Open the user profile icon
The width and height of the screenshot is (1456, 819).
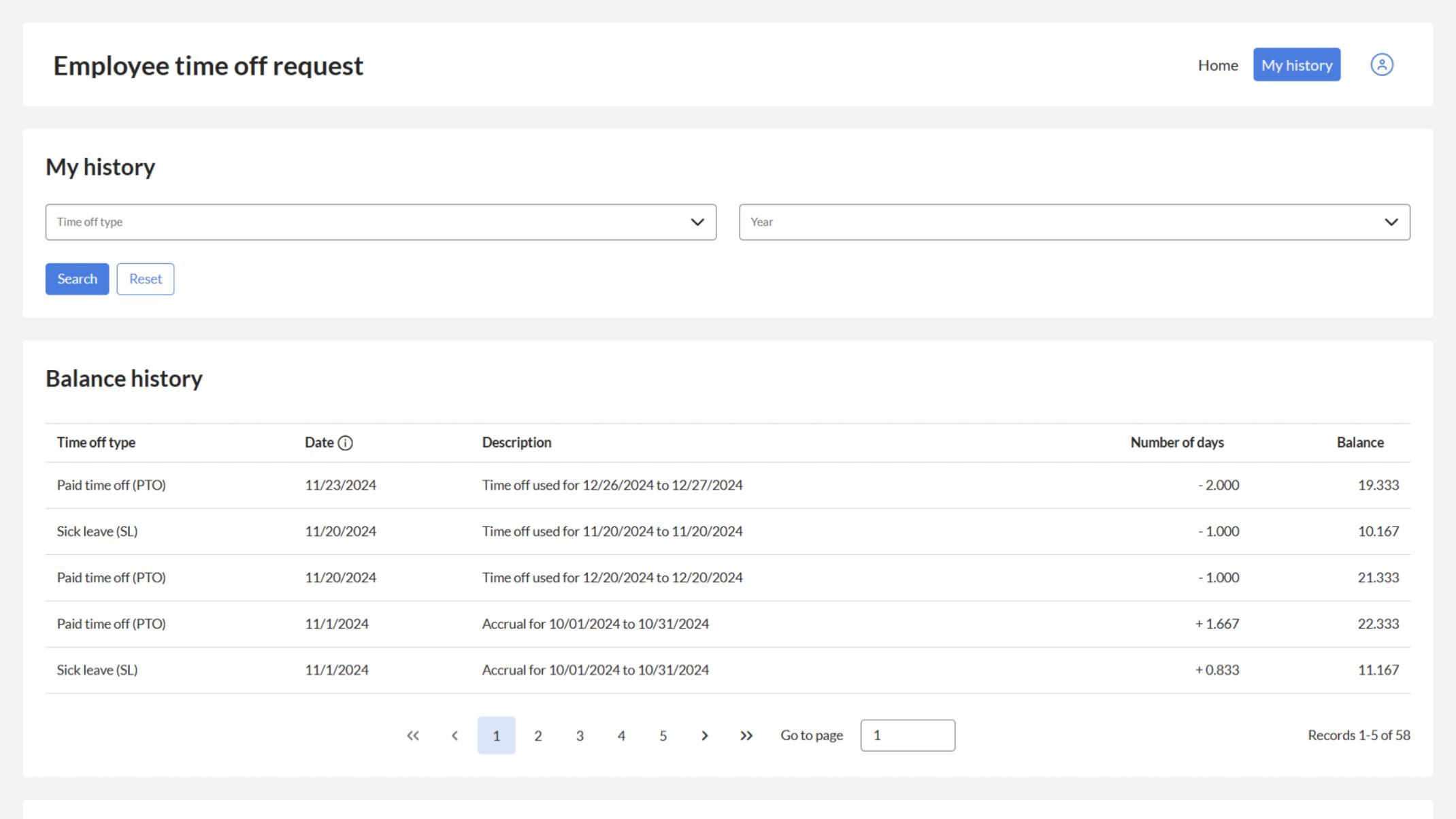pyautogui.click(x=1381, y=65)
